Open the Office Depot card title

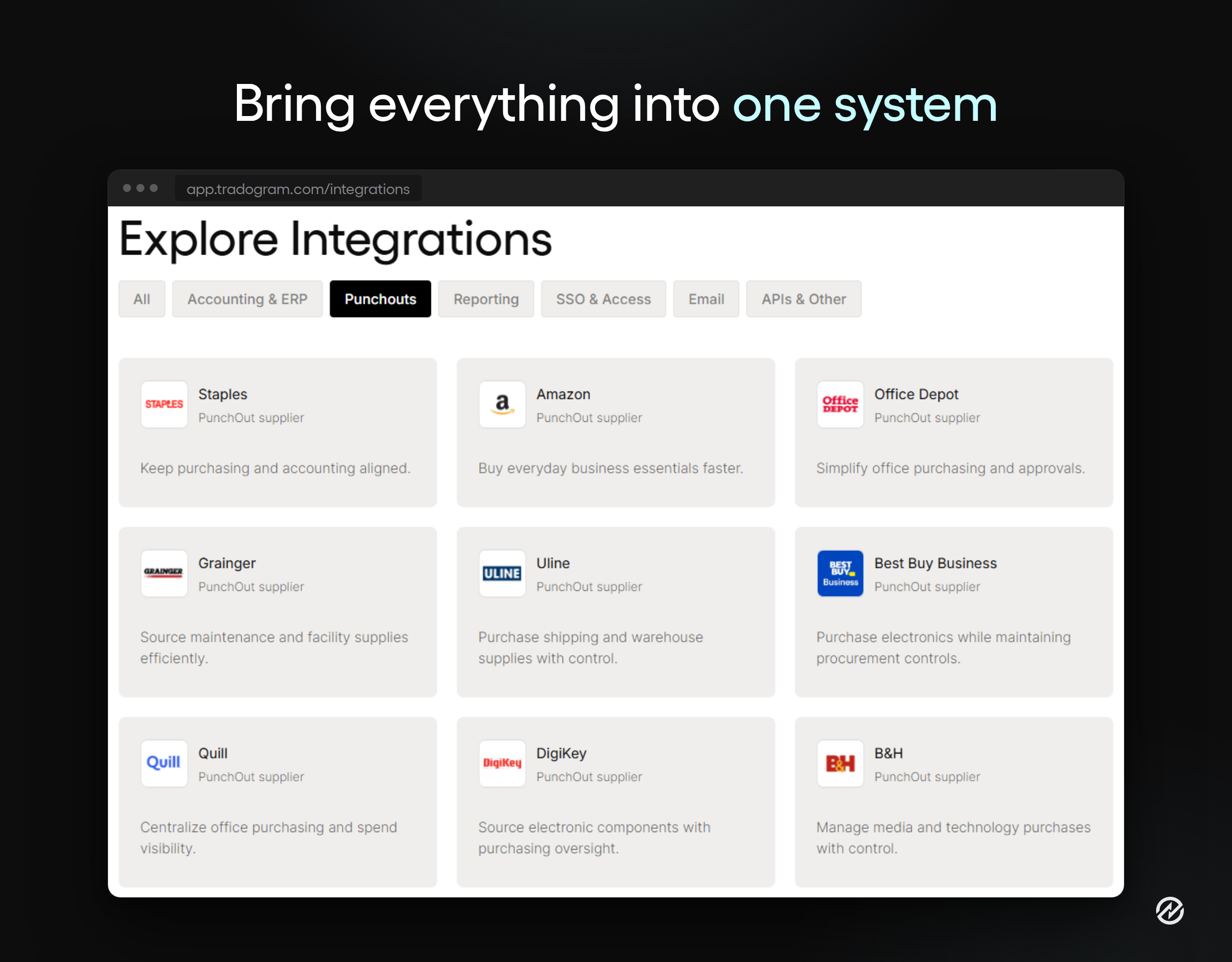pyautogui.click(x=916, y=394)
